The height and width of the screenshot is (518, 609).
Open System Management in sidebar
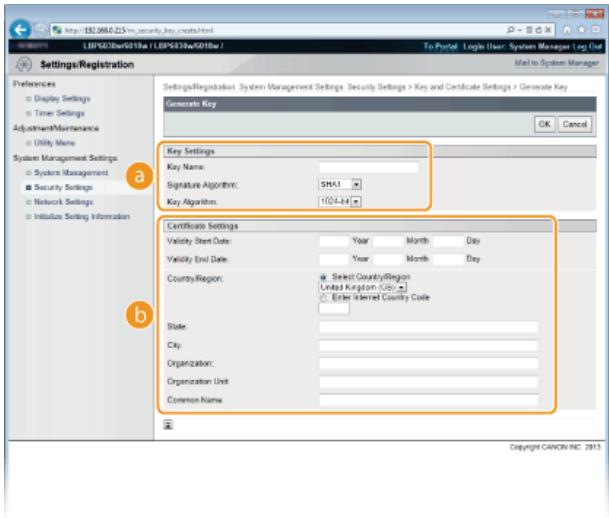(x=71, y=172)
